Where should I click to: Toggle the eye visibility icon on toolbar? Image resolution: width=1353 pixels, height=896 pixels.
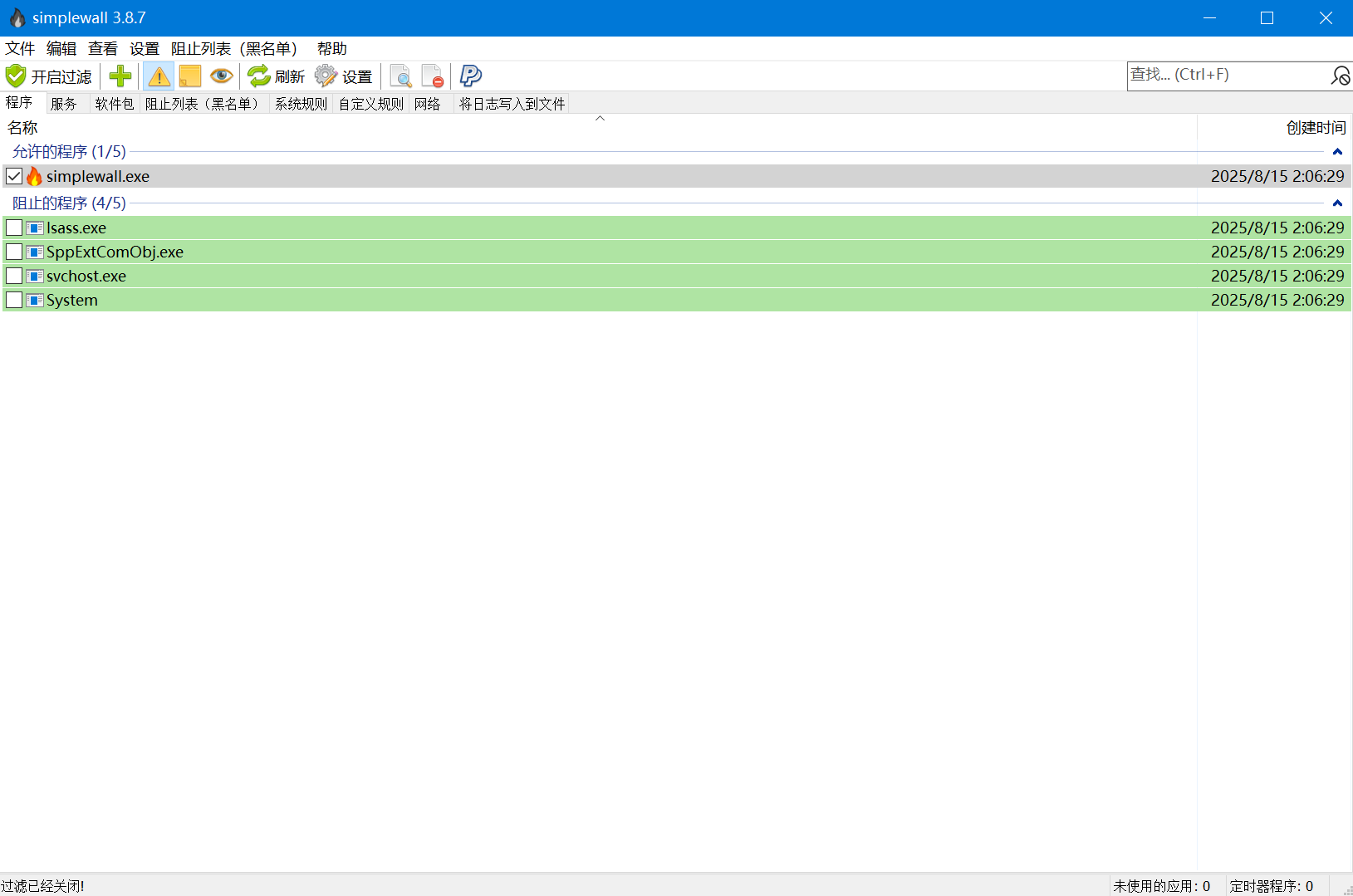coord(220,76)
